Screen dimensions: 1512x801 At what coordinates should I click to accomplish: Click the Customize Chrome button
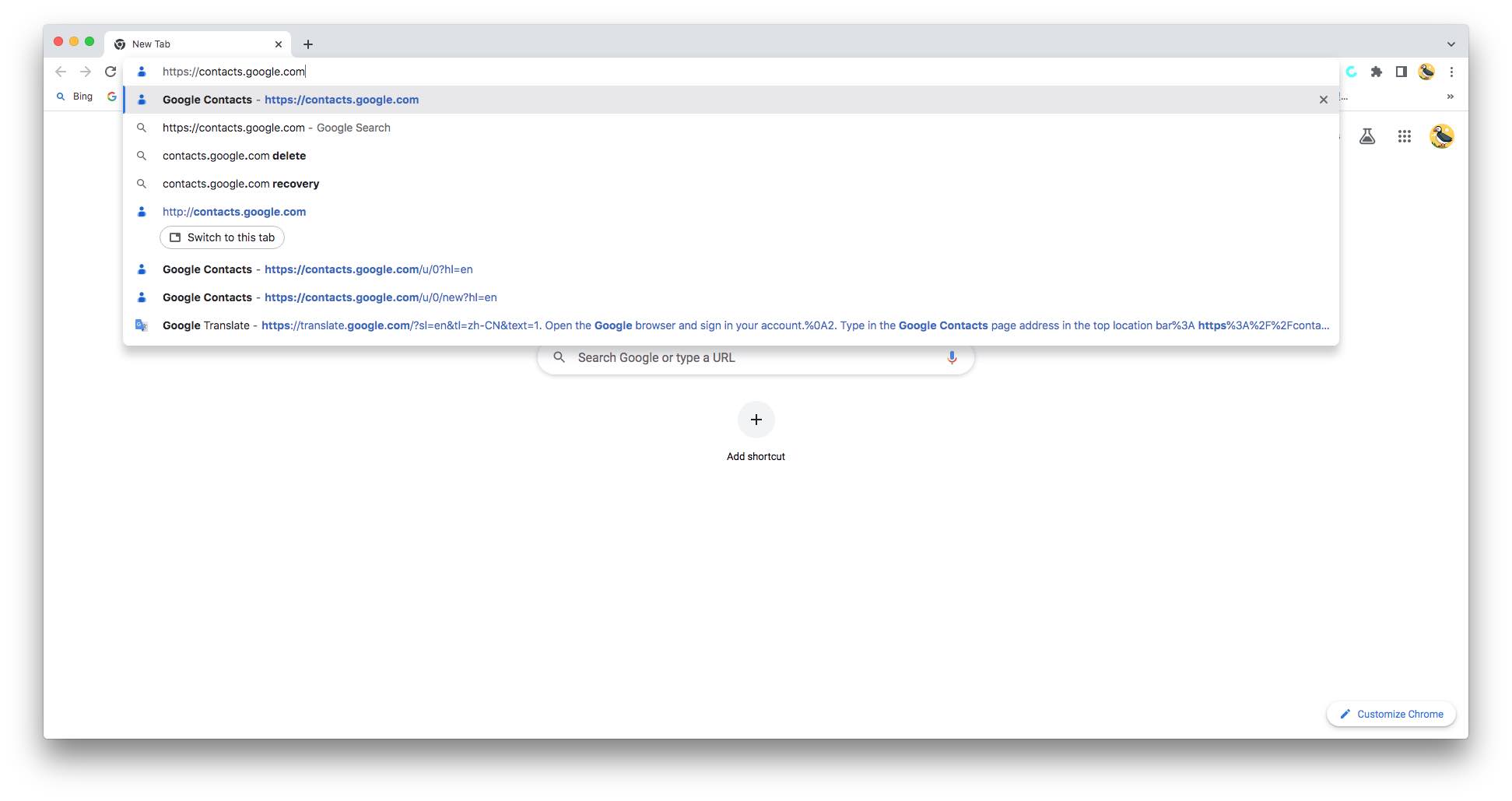(1391, 714)
